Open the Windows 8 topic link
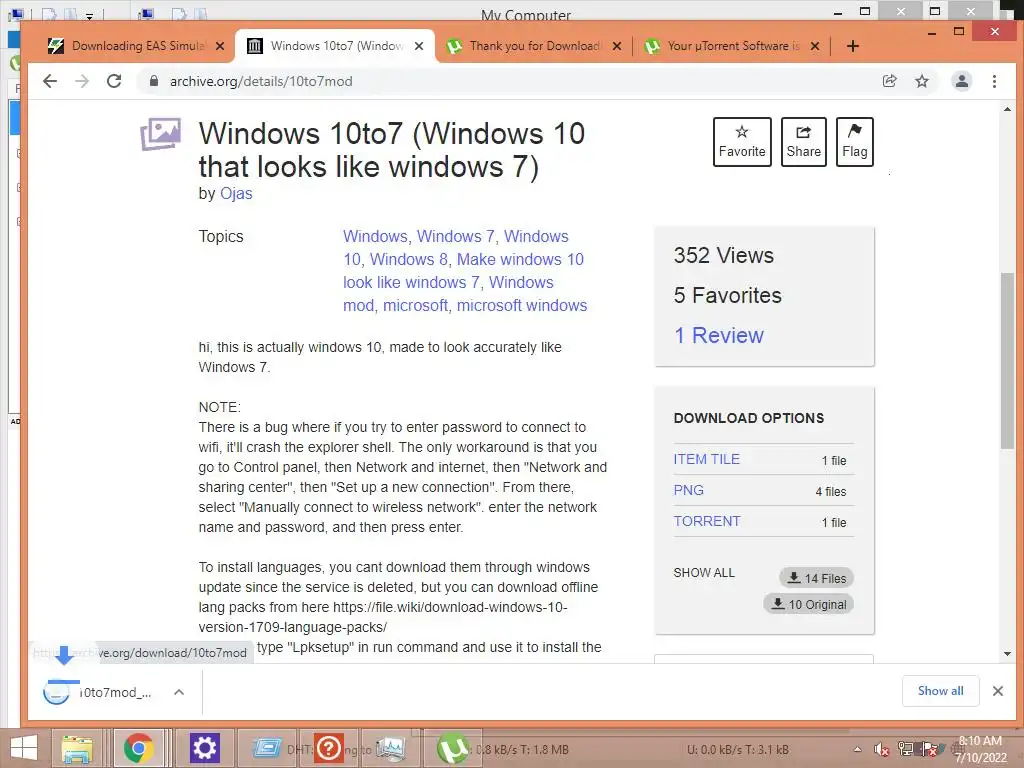Image resolution: width=1024 pixels, height=768 pixels. click(x=409, y=259)
